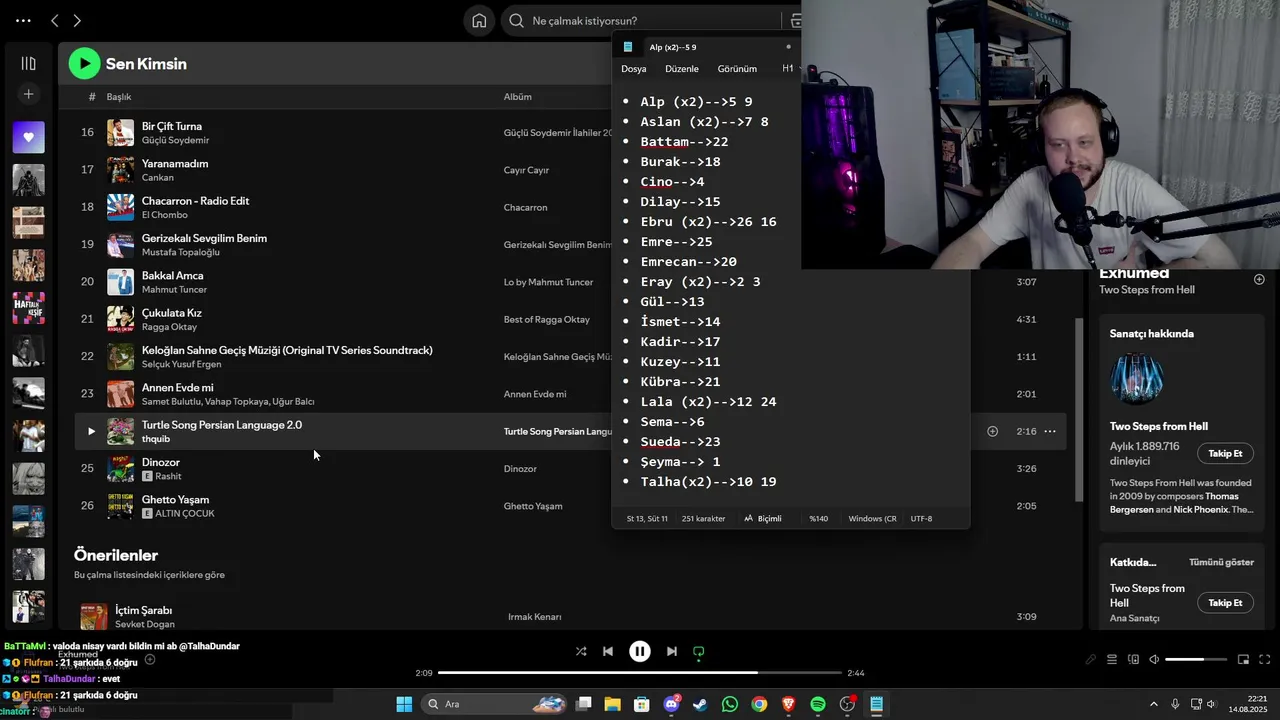Open the Spotify Home page
1280x720 pixels.
(479, 20)
